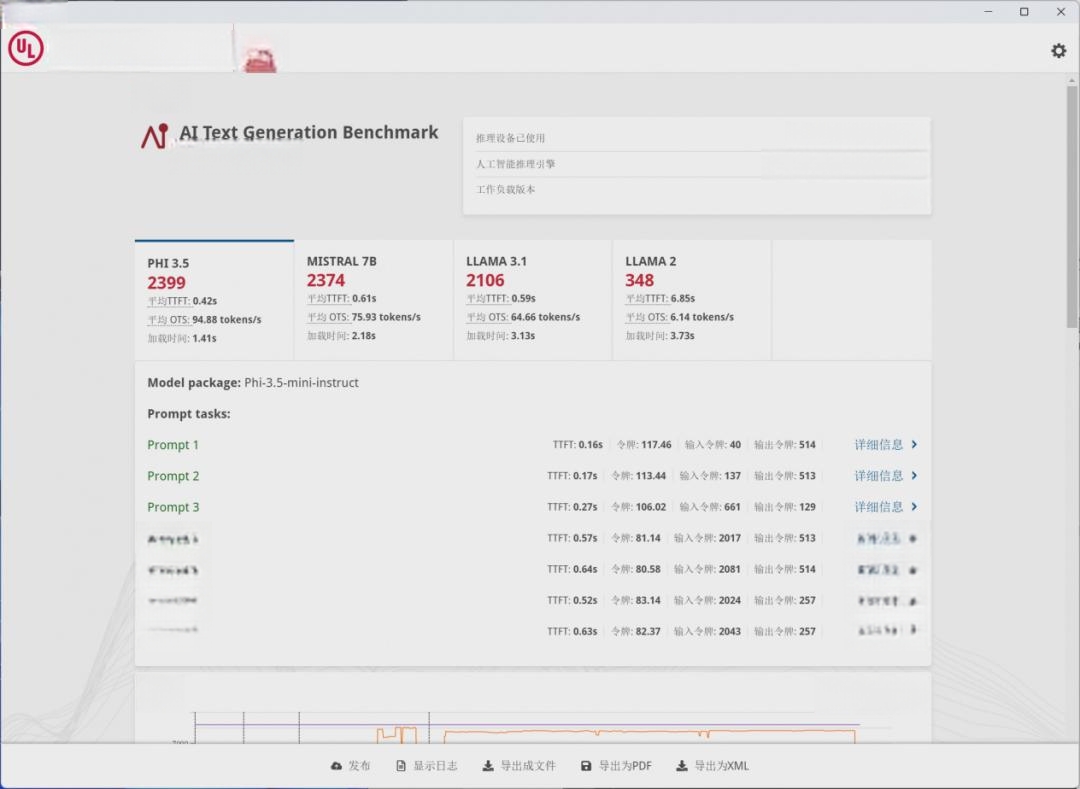Expand Prompt 2 details chevron
This screenshot has height=789, width=1080.
click(x=914, y=475)
